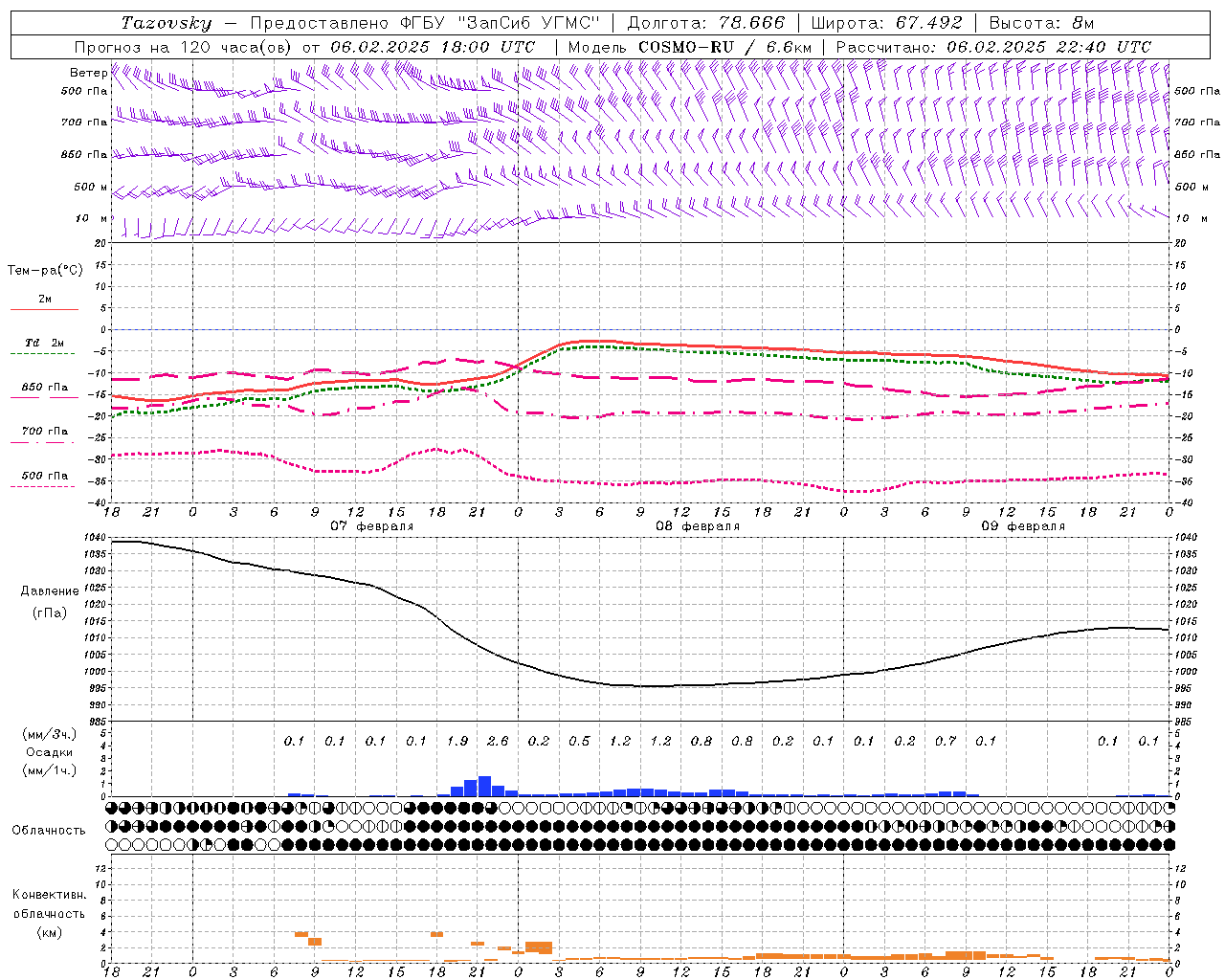Click the Модель COSMO-RU / 6.6км label
Image resolution: width=1225 pixels, height=980 pixels.
tap(690, 47)
